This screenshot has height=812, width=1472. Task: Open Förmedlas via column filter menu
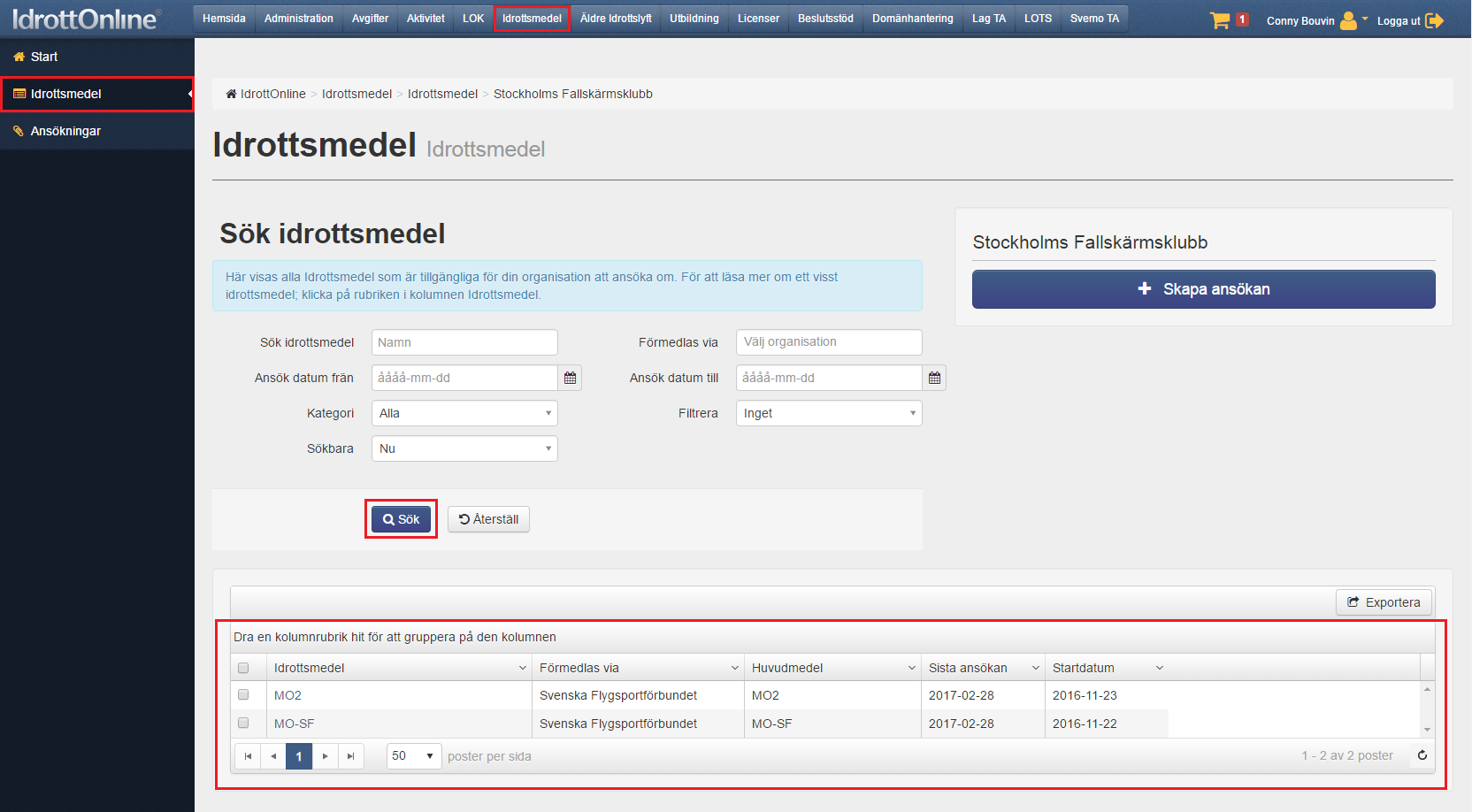[x=734, y=668]
